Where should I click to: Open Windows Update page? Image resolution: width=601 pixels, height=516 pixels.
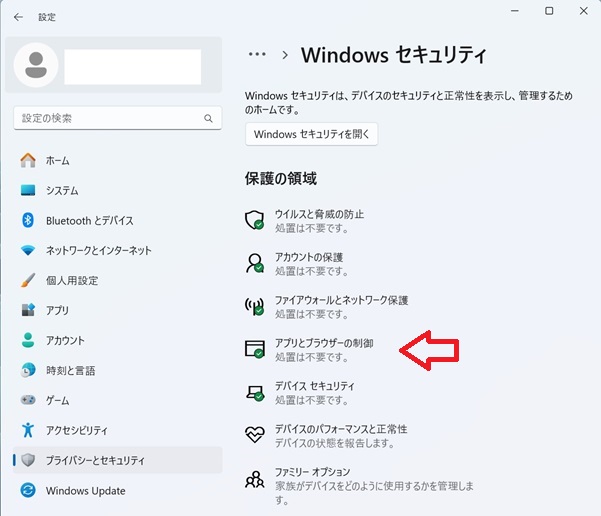click(x=117, y=490)
